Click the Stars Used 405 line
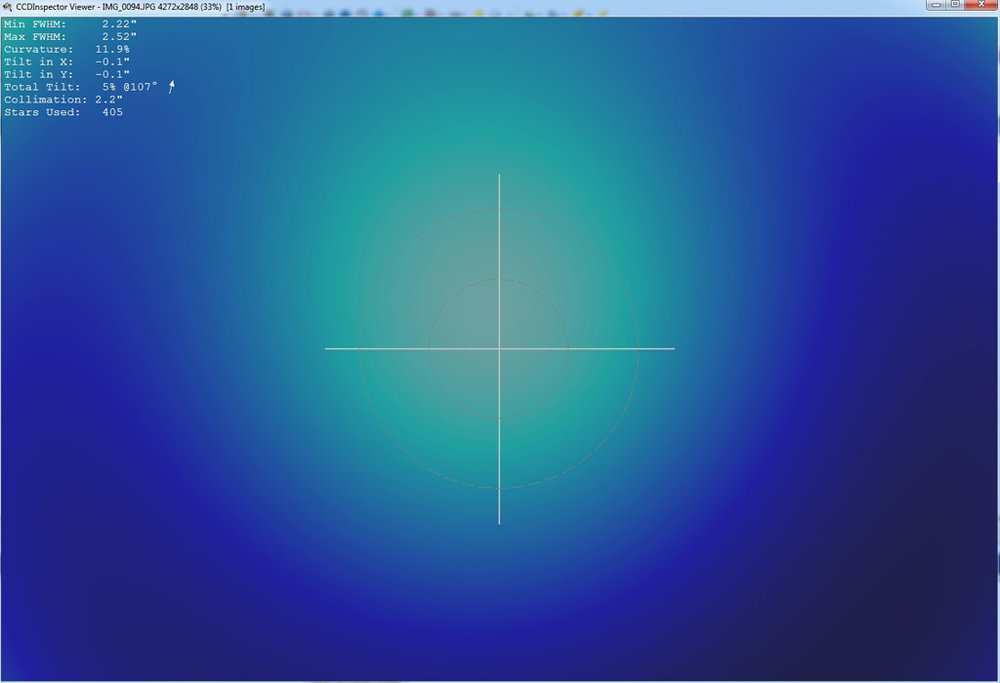This screenshot has height=683, width=1000. click(65, 112)
